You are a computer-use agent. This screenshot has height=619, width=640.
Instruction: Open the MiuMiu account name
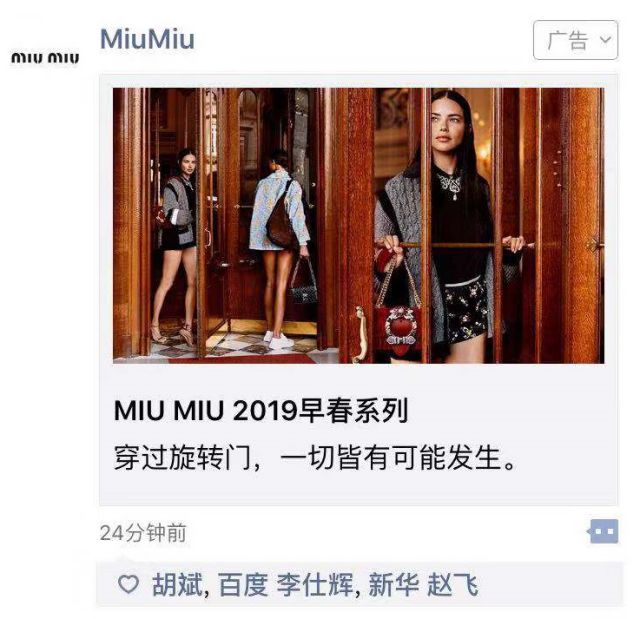click(x=147, y=39)
